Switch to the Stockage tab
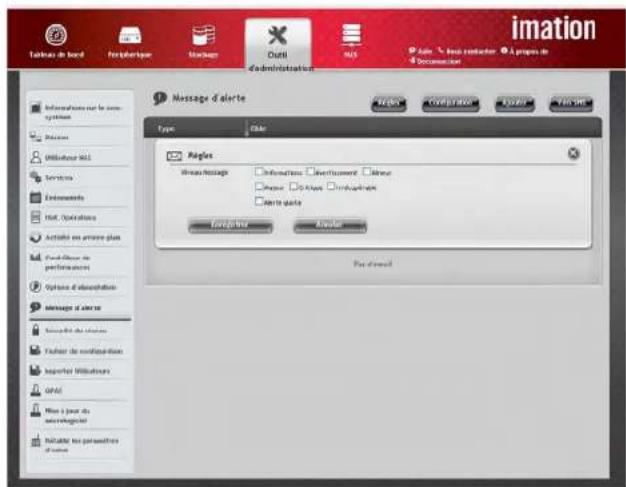Screen dimensions: 626x487 pyautogui.click(x=203, y=41)
